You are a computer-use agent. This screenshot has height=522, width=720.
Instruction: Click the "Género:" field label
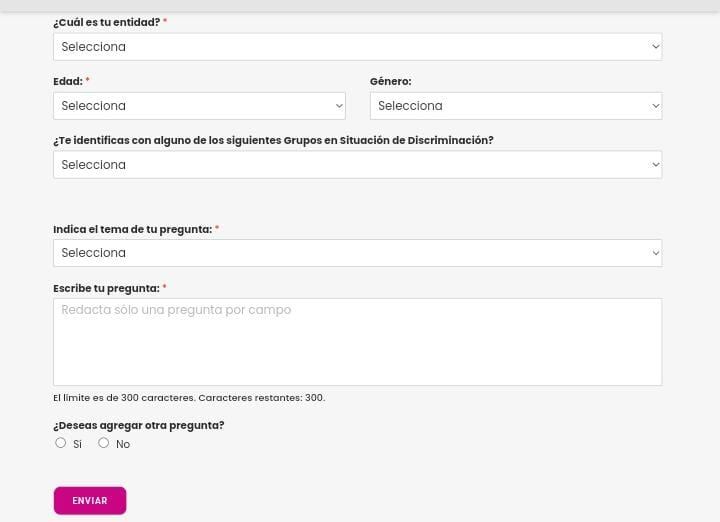pyautogui.click(x=390, y=82)
